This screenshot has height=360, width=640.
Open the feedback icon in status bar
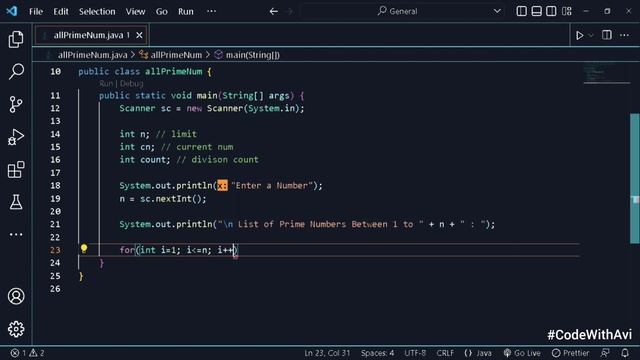point(605,353)
